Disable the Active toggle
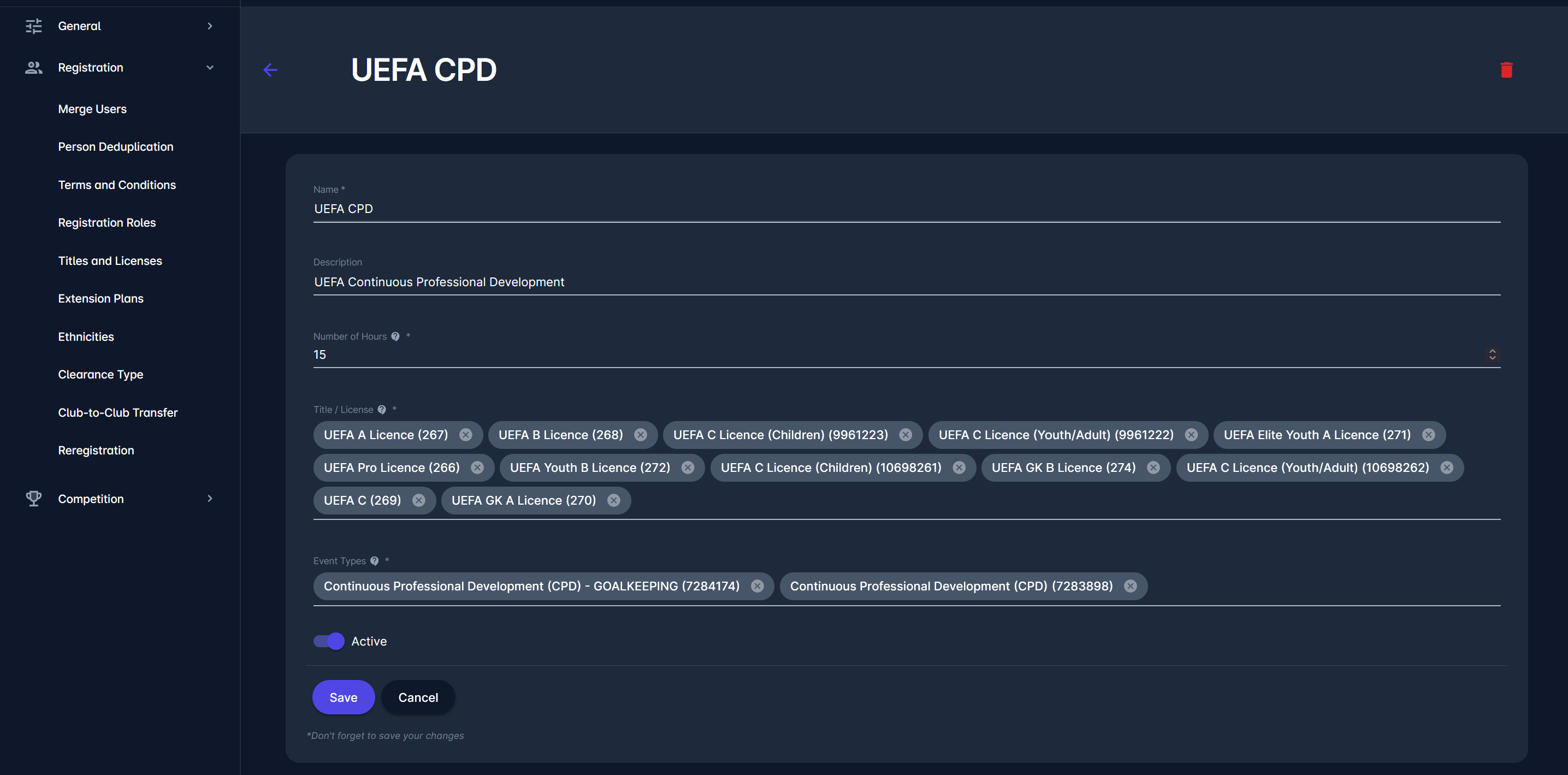 click(328, 641)
